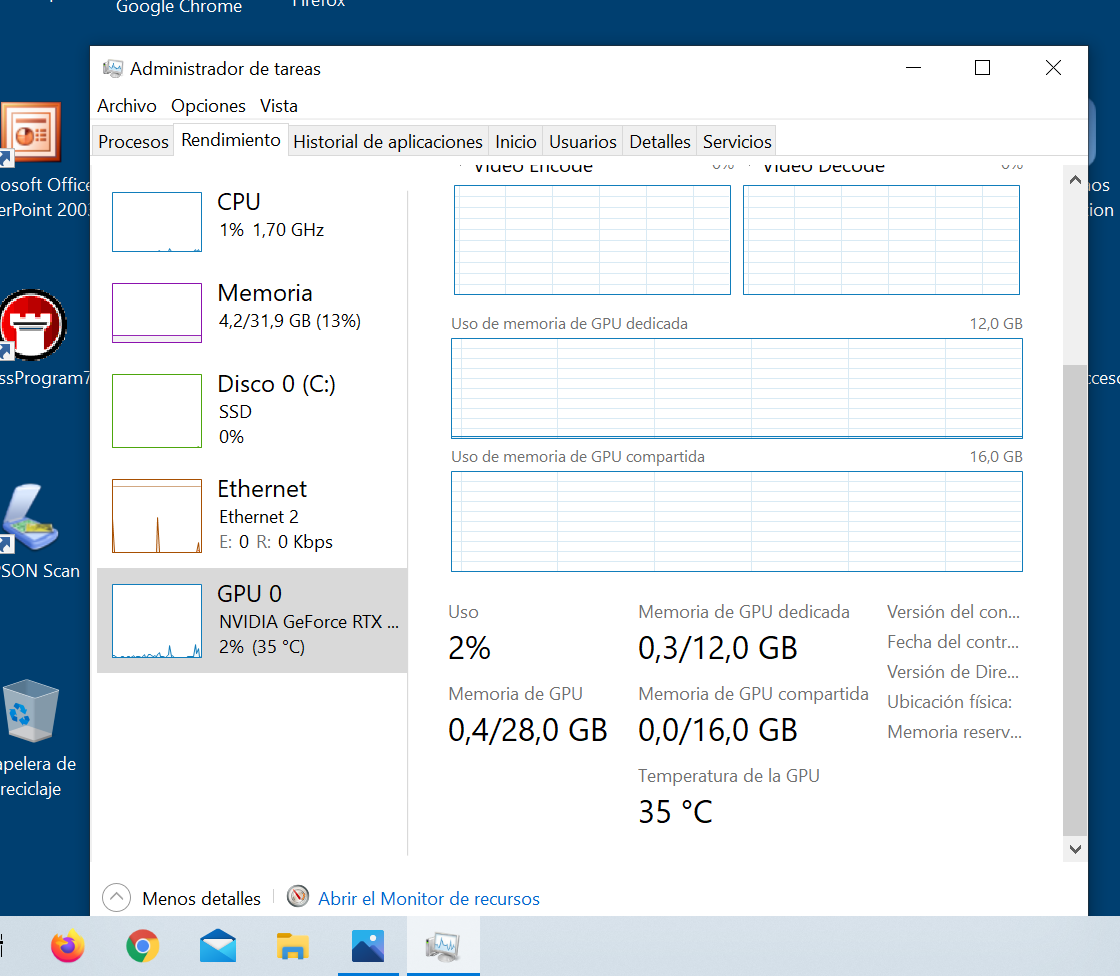This screenshot has height=976, width=1120.
Task: Open the Disco 0 (C:) performance view
Action: pyautogui.click(x=276, y=385)
